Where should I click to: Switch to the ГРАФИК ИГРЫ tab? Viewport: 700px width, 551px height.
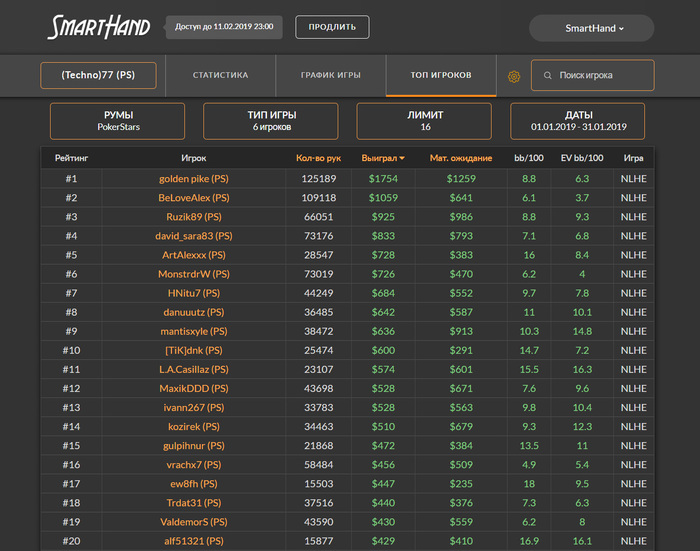pyautogui.click(x=331, y=75)
